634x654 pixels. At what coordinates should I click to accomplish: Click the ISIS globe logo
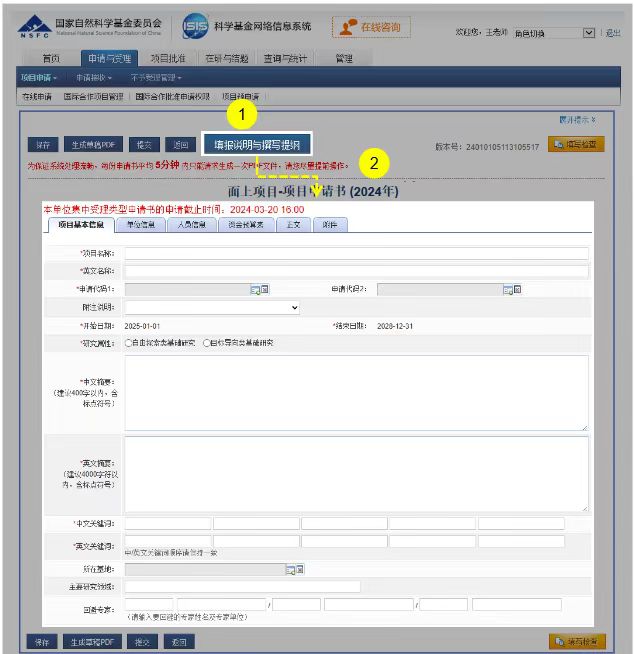click(x=195, y=26)
